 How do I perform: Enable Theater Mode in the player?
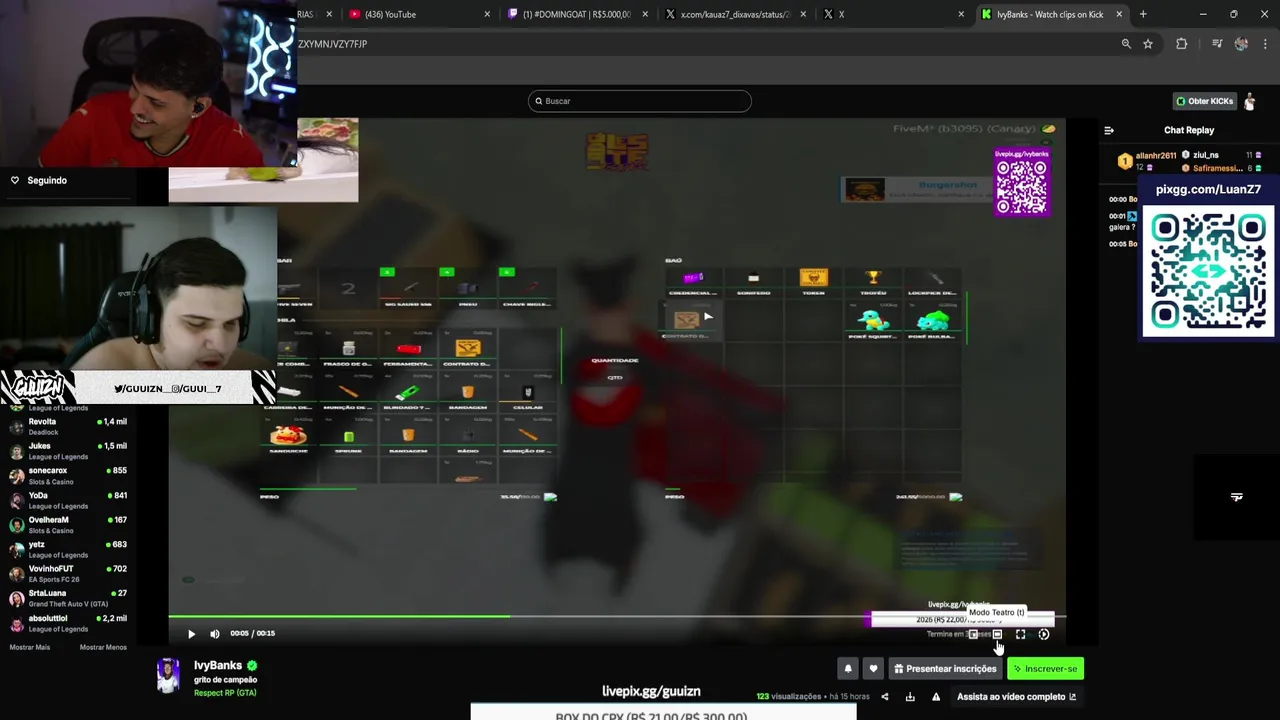pos(997,634)
